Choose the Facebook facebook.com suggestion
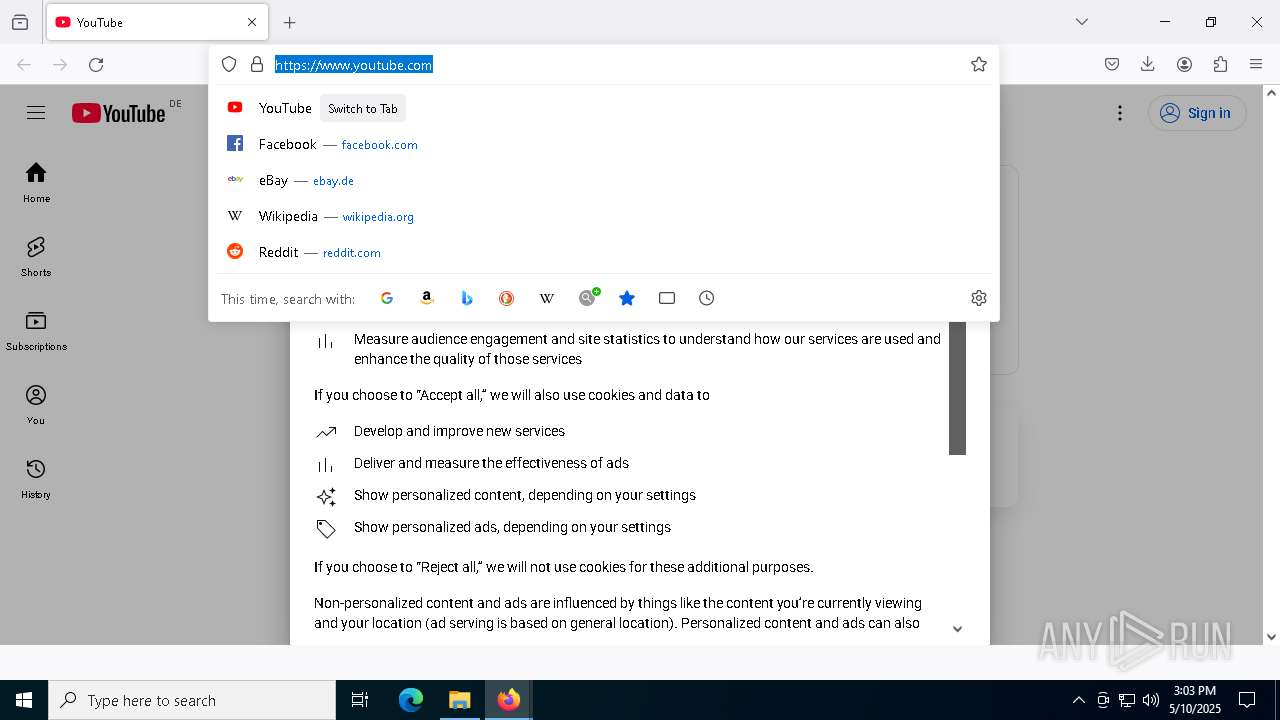The width and height of the screenshot is (1280, 720). (604, 144)
